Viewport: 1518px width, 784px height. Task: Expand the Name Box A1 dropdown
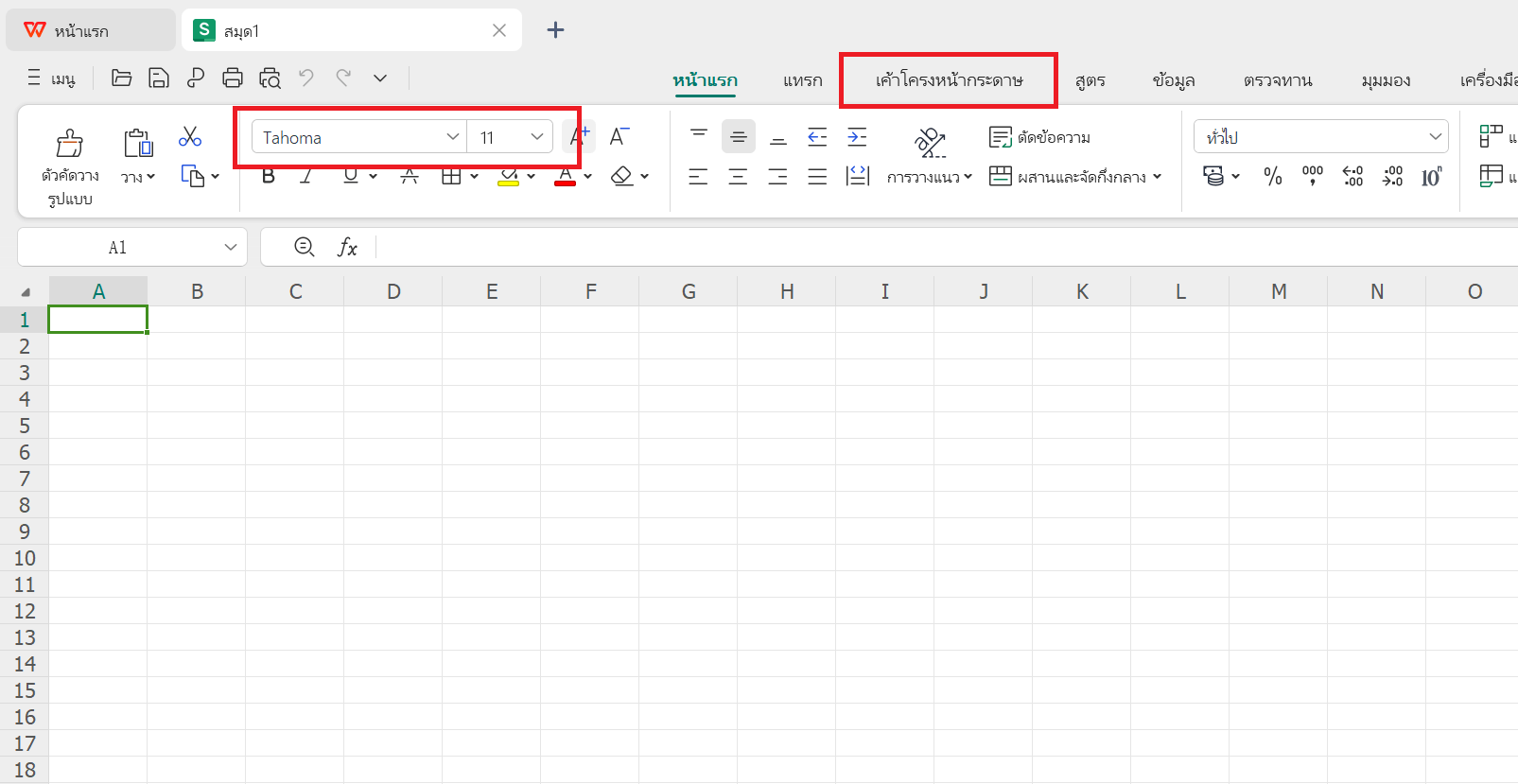click(231, 247)
